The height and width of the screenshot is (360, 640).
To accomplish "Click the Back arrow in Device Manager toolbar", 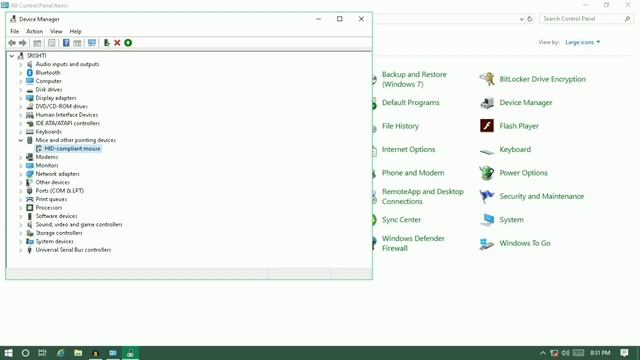I will click(x=12, y=43).
